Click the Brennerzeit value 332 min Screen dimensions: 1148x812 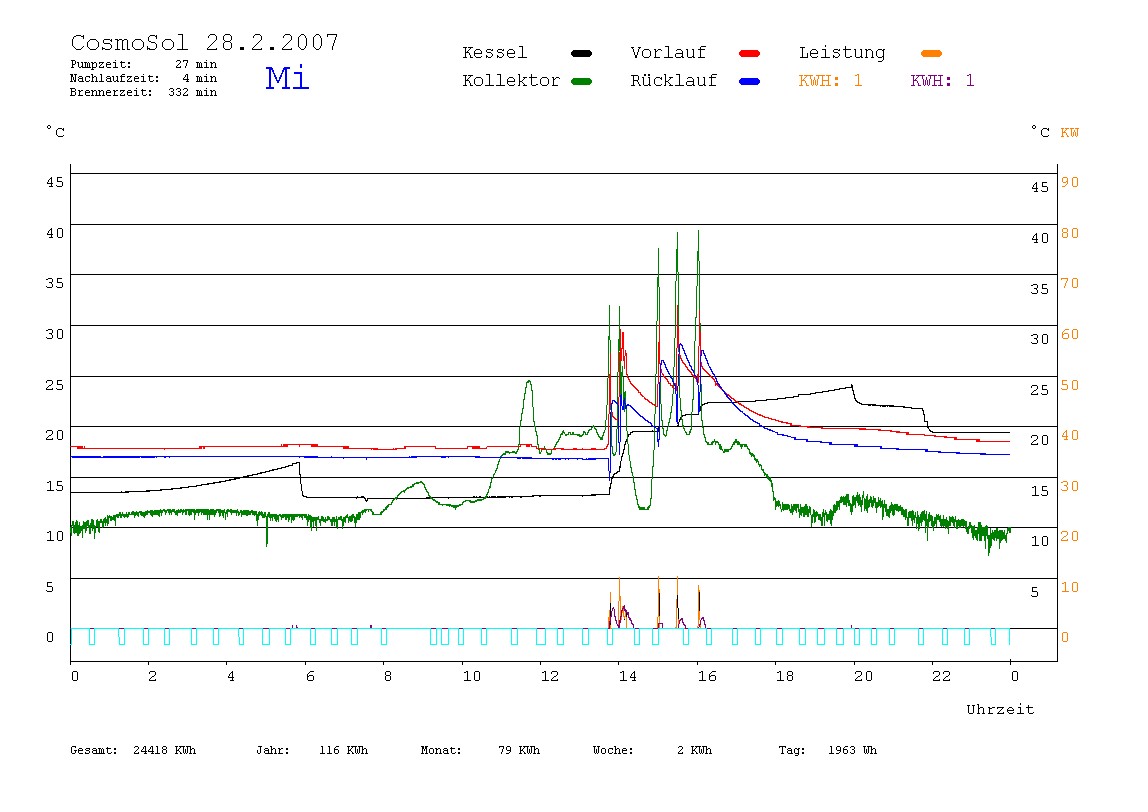(x=193, y=92)
